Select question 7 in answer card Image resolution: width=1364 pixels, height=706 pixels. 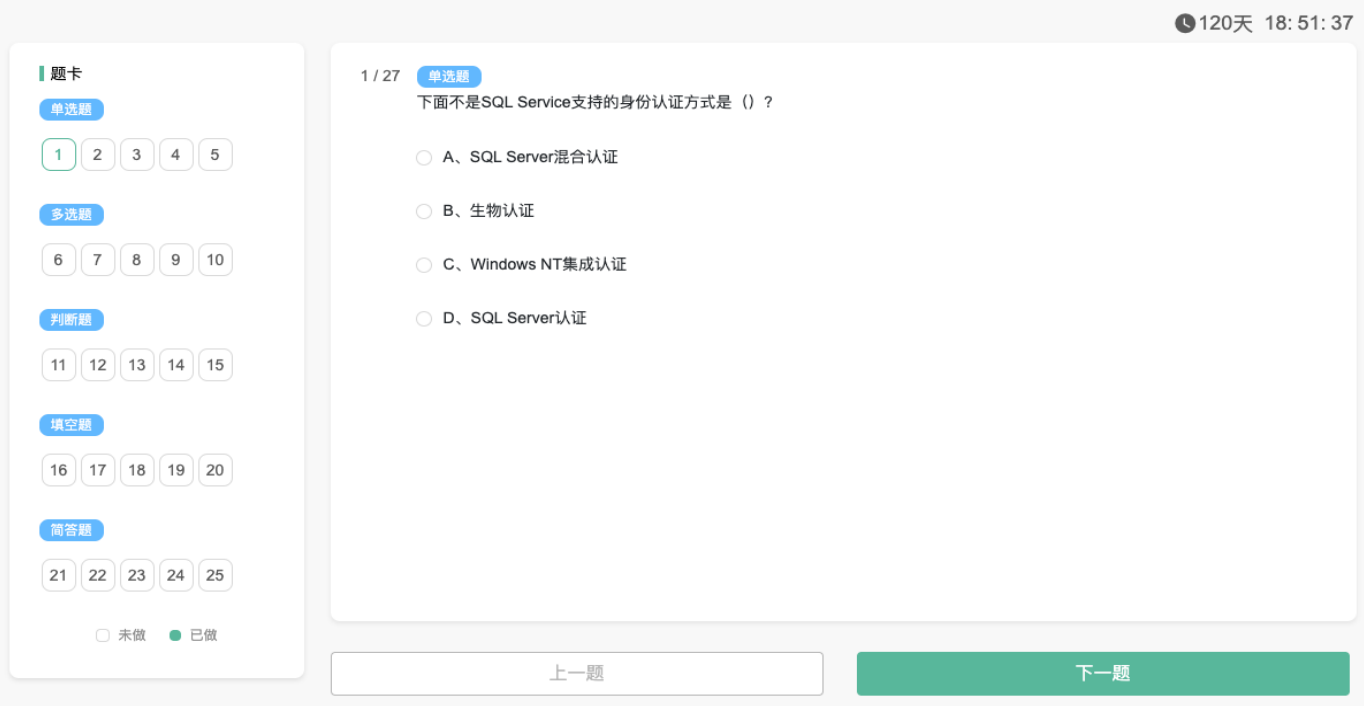(98, 260)
